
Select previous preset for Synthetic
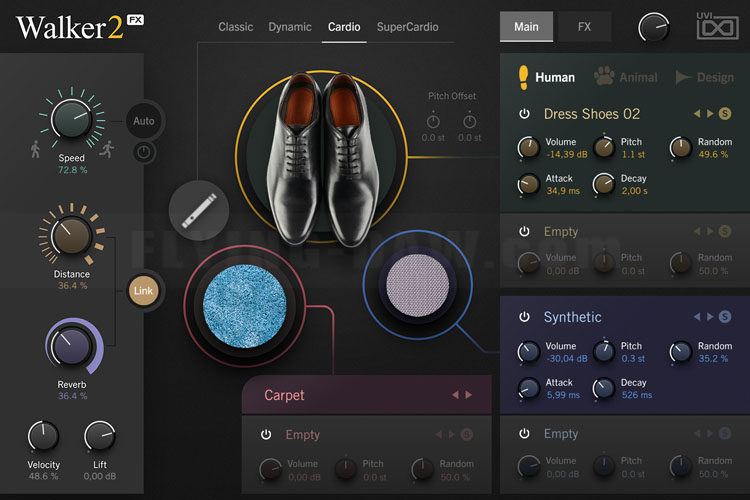tap(697, 317)
